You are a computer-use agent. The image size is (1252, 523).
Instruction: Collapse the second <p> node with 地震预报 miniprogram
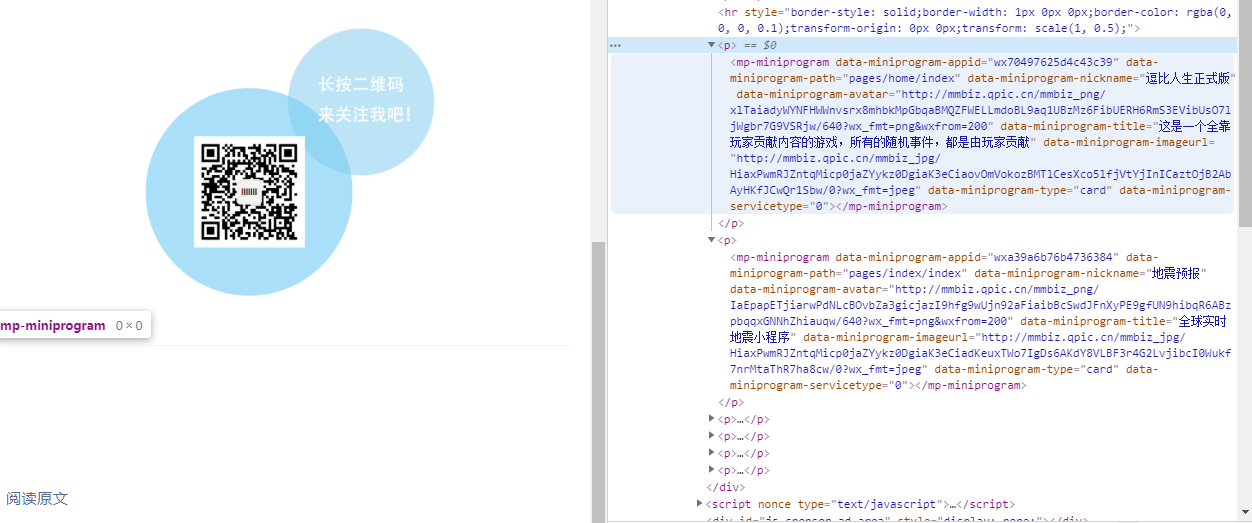tap(712, 240)
